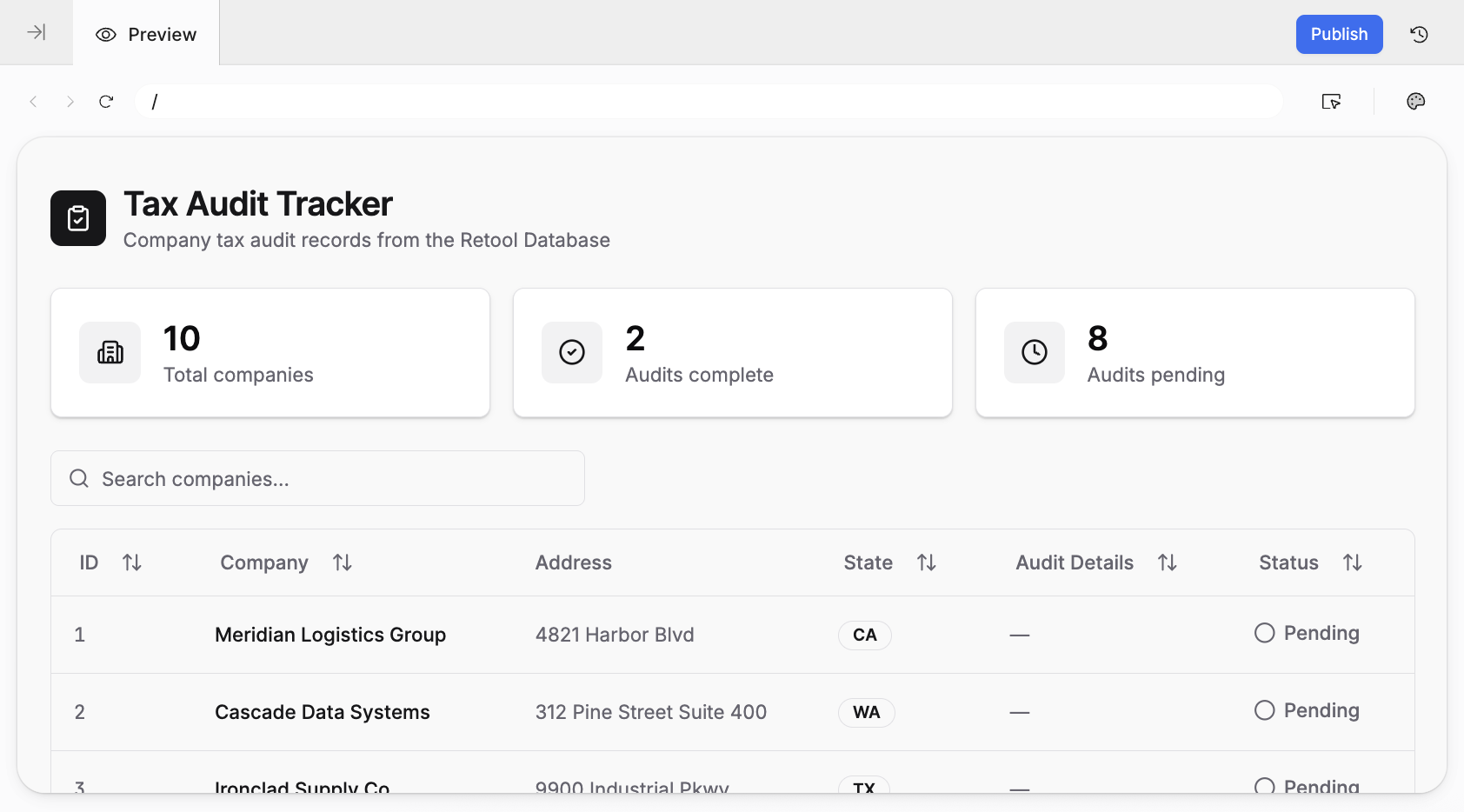Sort table by State column
The height and width of the screenshot is (812, 1464).
pyautogui.click(x=927, y=562)
